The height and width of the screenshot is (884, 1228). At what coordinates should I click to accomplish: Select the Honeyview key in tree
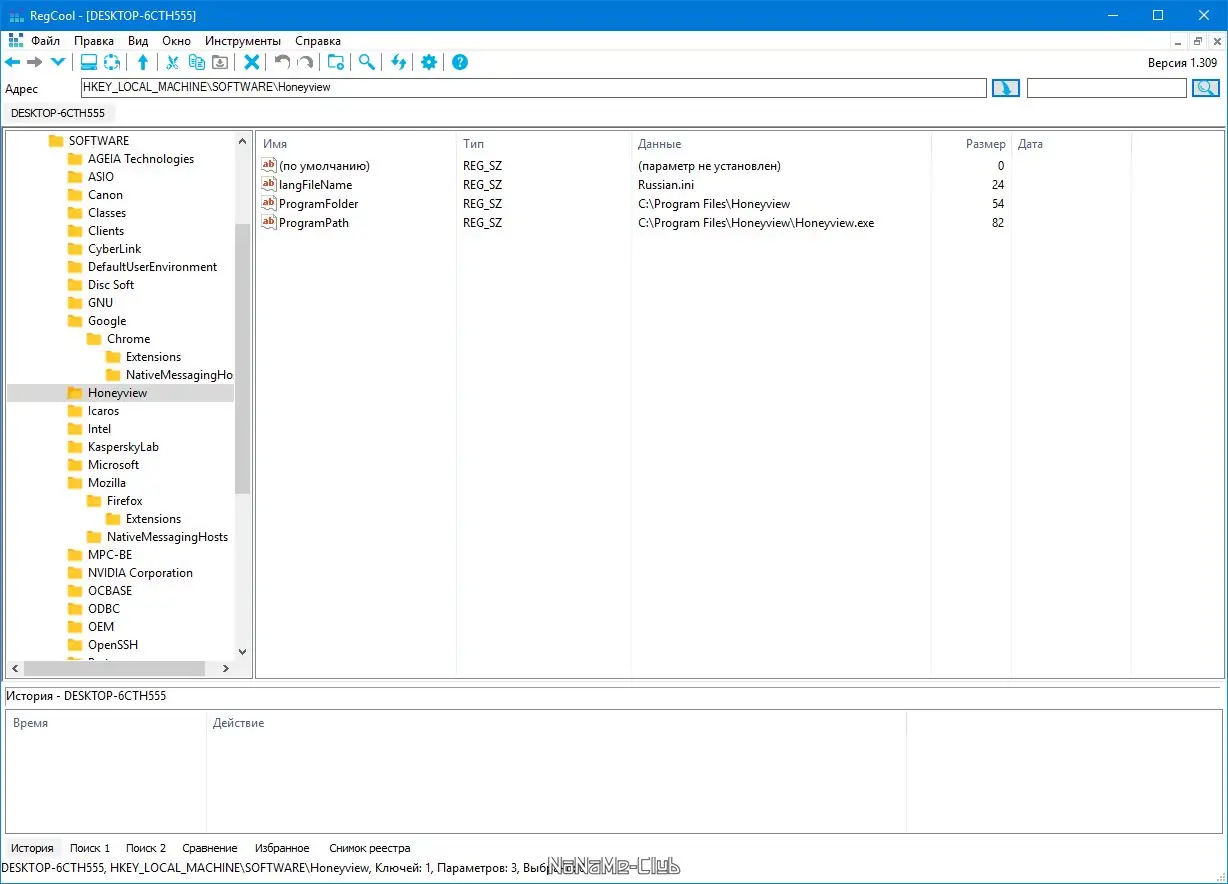(x=117, y=393)
